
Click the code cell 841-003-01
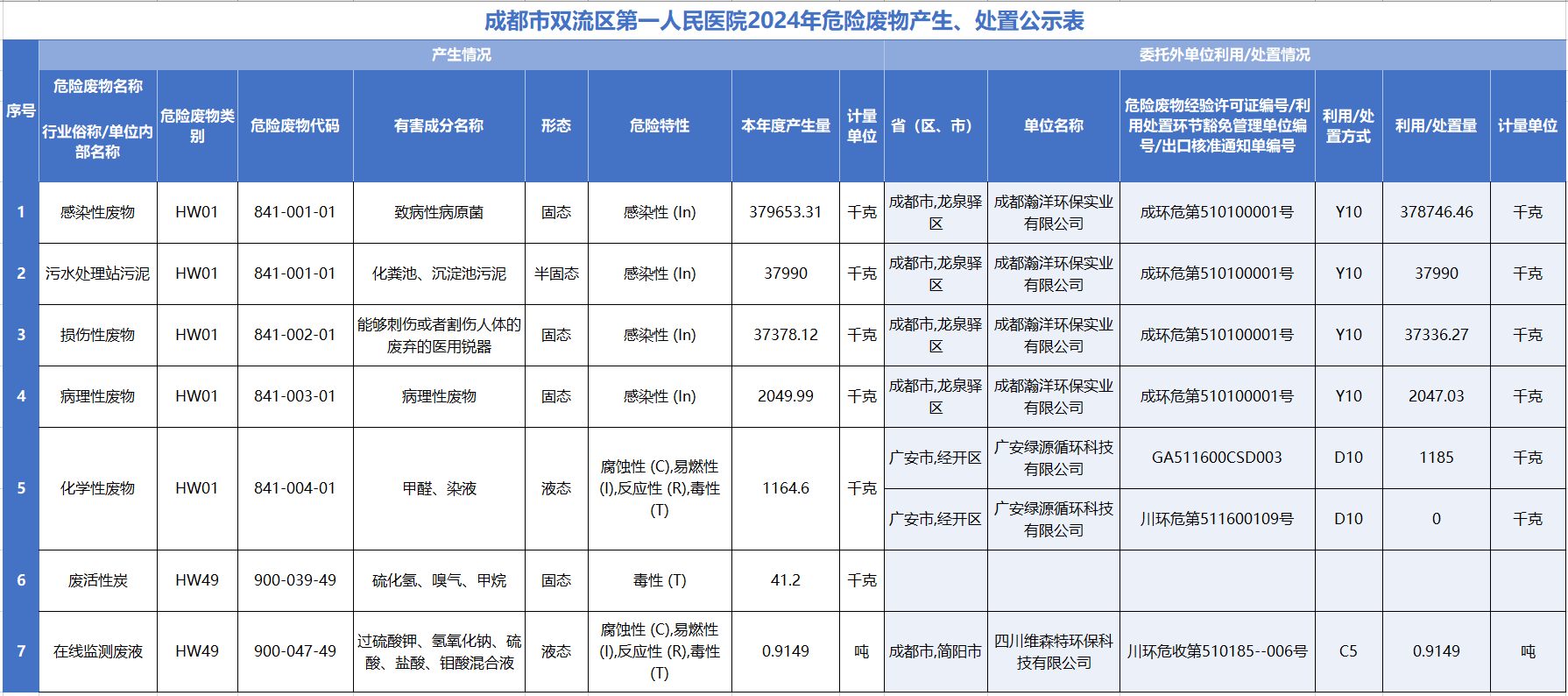pos(295,396)
